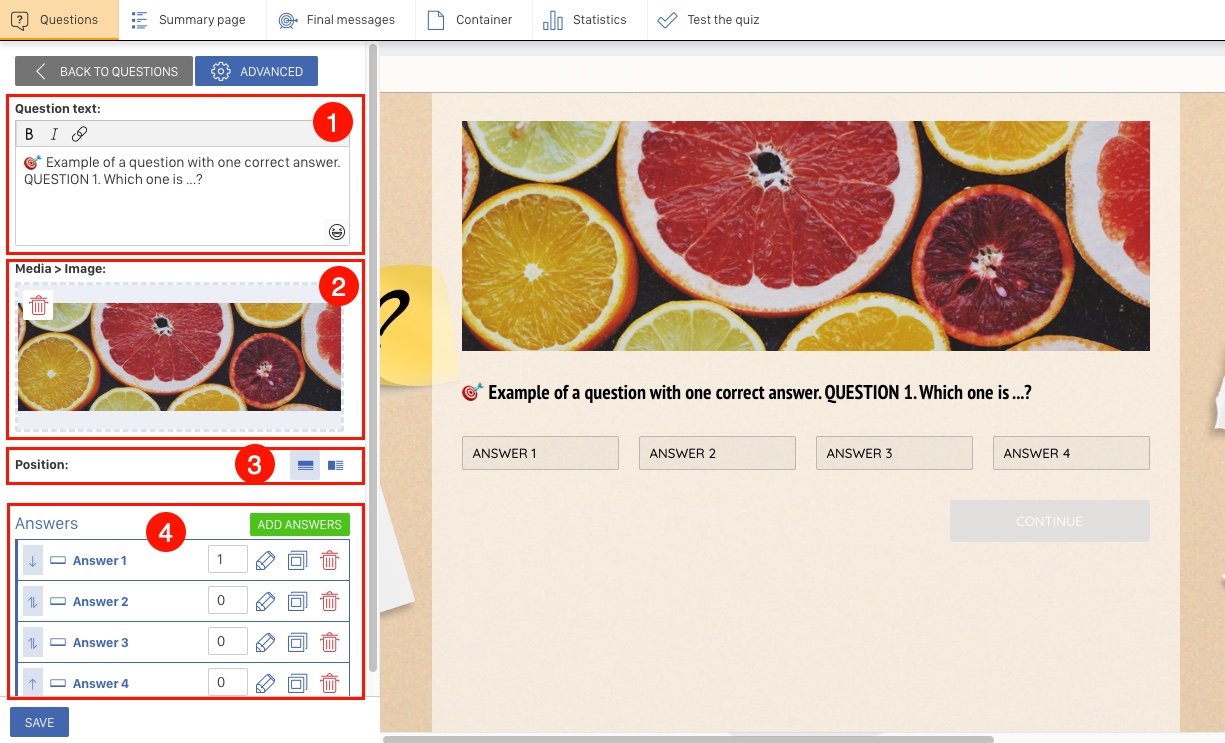Select the image-beside-text position option

click(336, 465)
